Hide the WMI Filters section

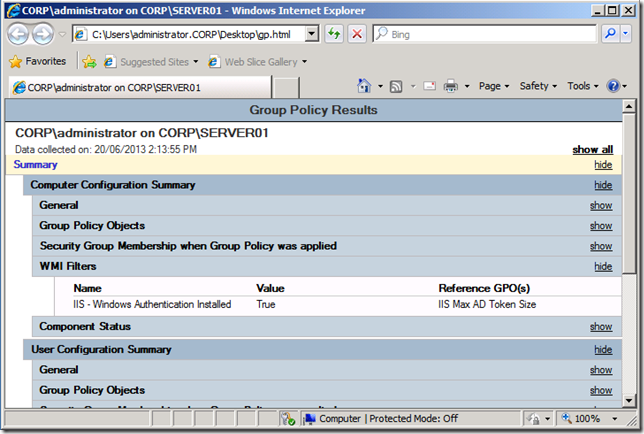[x=602, y=267]
